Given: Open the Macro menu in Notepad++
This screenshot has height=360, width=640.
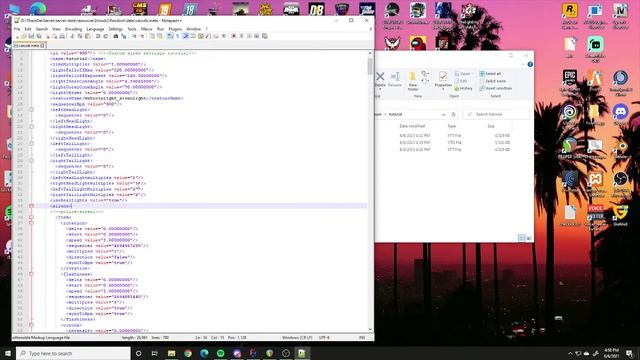Looking at the screenshot, I should (146, 29).
